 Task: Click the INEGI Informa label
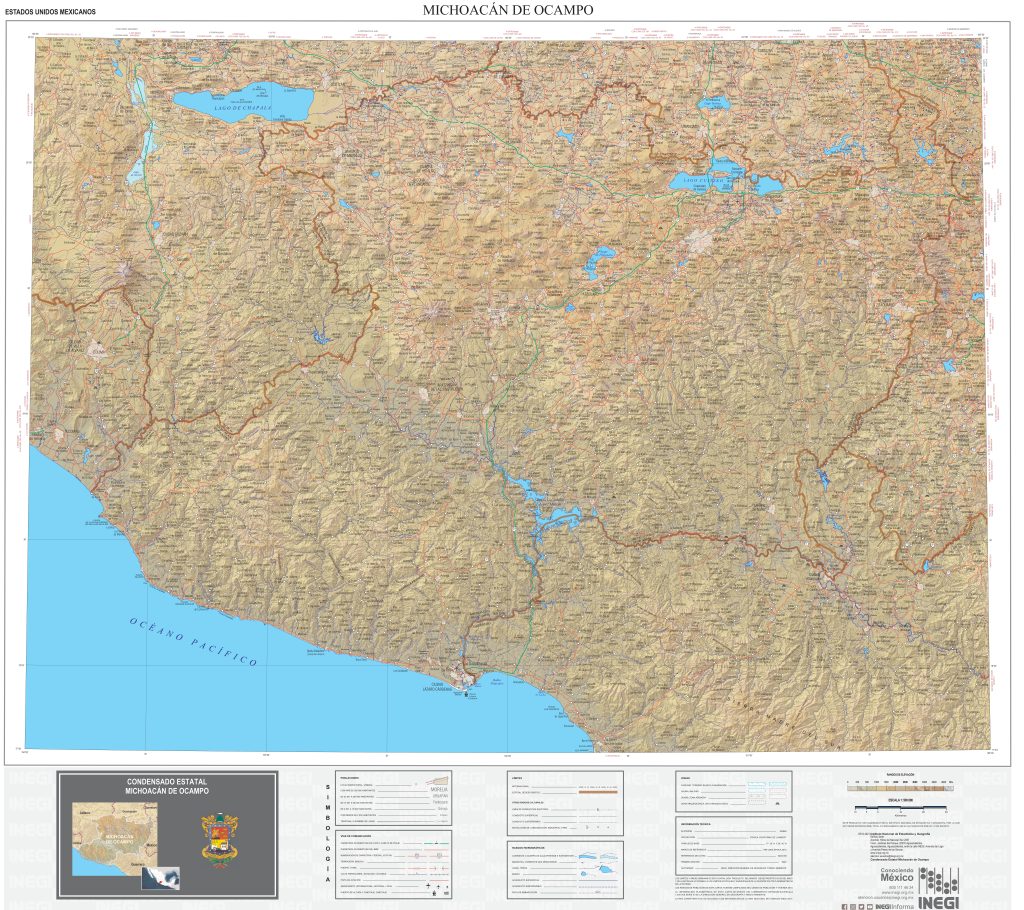[898, 906]
